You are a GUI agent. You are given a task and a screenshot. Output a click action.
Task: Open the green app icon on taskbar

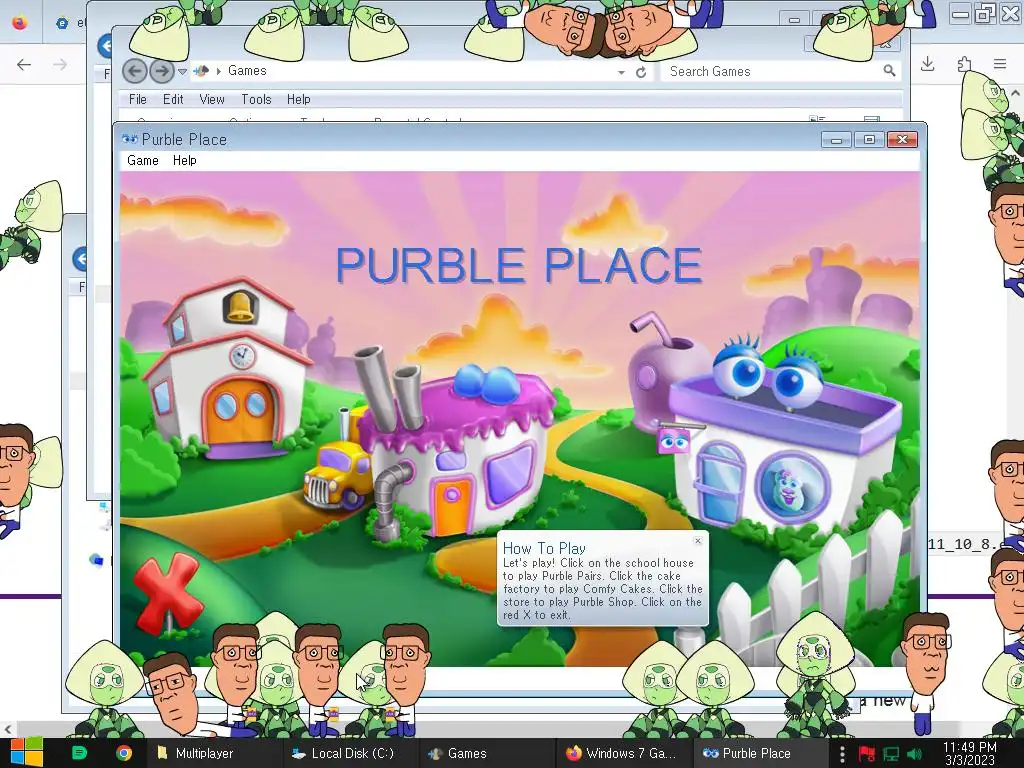[x=79, y=753]
